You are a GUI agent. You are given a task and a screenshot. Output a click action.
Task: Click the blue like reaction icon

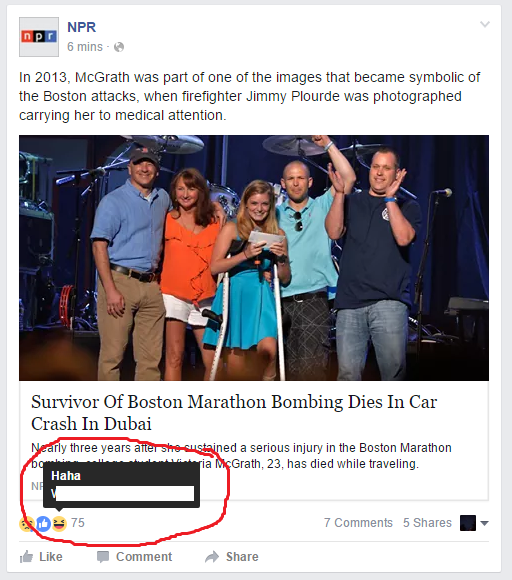[x=43, y=523]
